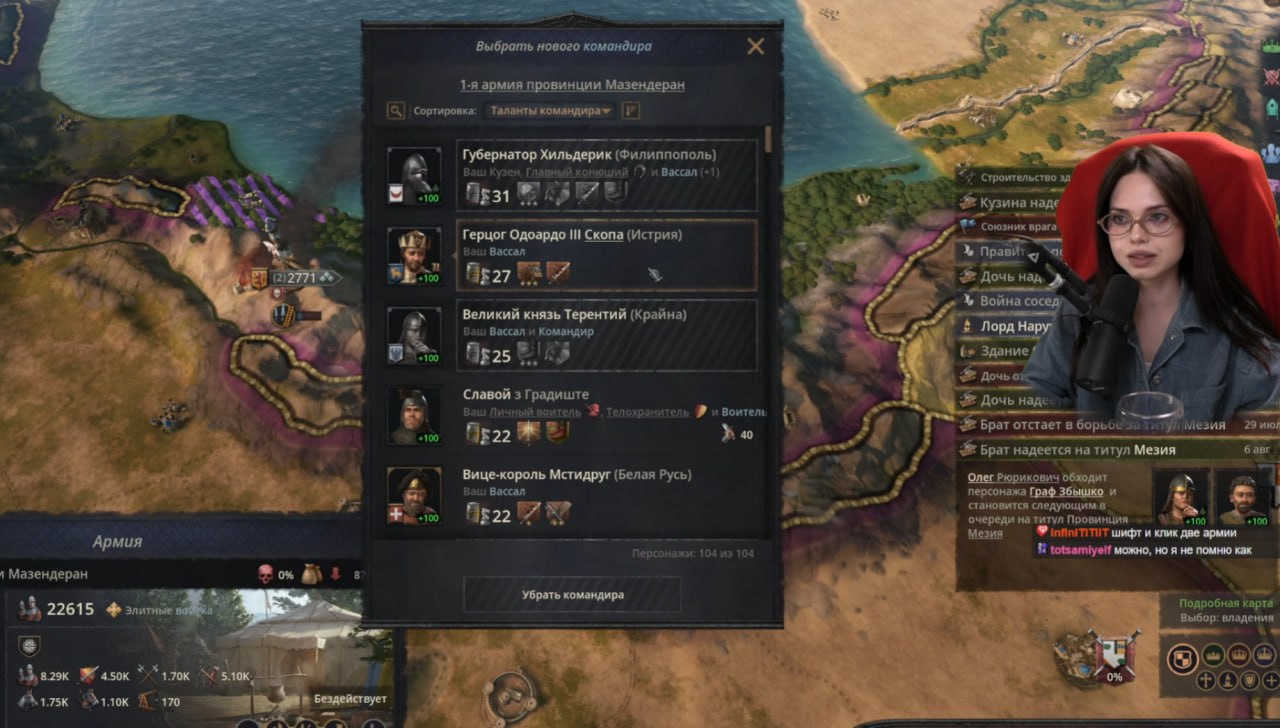Open portrait of Вице-король Мстидруг
This screenshot has width=1280, height=728.
(414, 496)
